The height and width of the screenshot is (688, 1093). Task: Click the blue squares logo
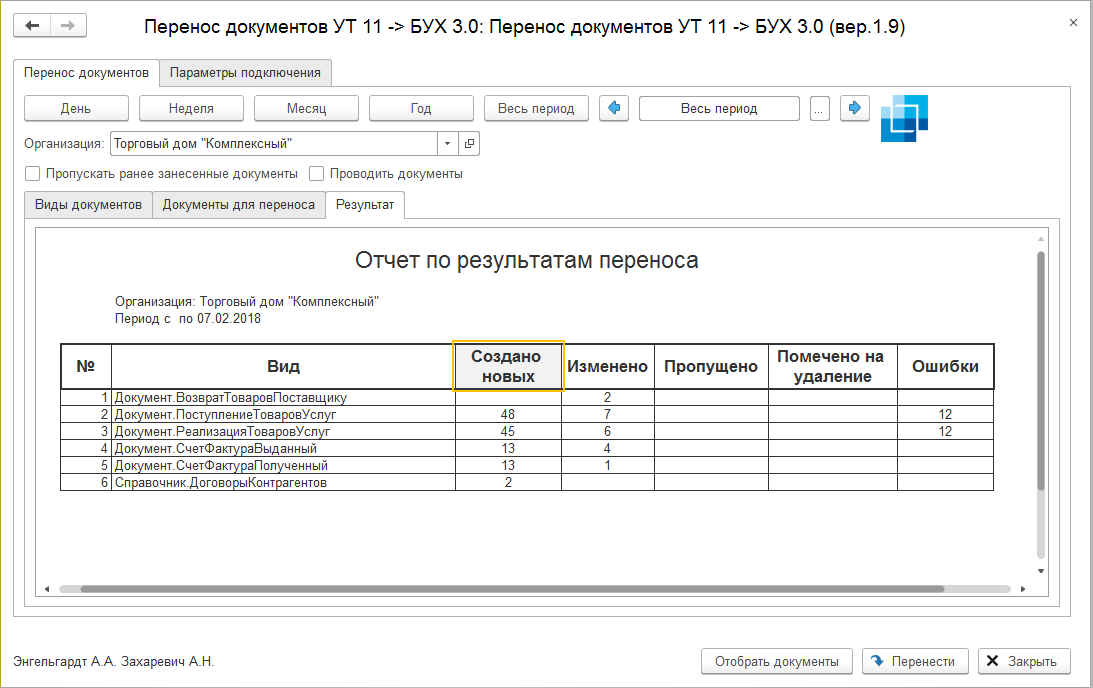tap(904, 119)
